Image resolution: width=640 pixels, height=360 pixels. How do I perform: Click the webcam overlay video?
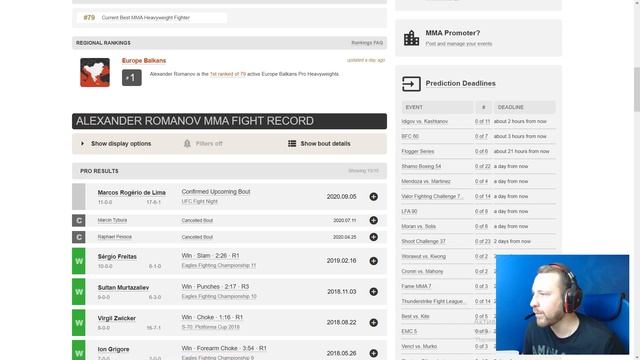coord(562,304)
